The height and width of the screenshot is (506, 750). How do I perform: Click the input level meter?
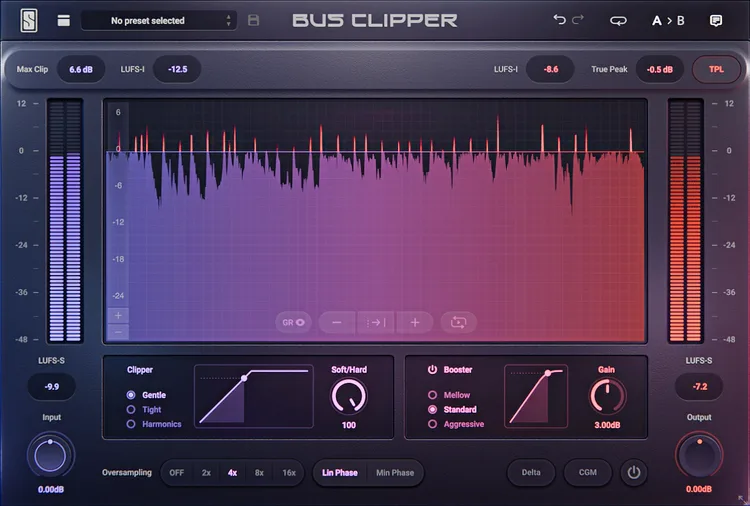tap(65, 221)
